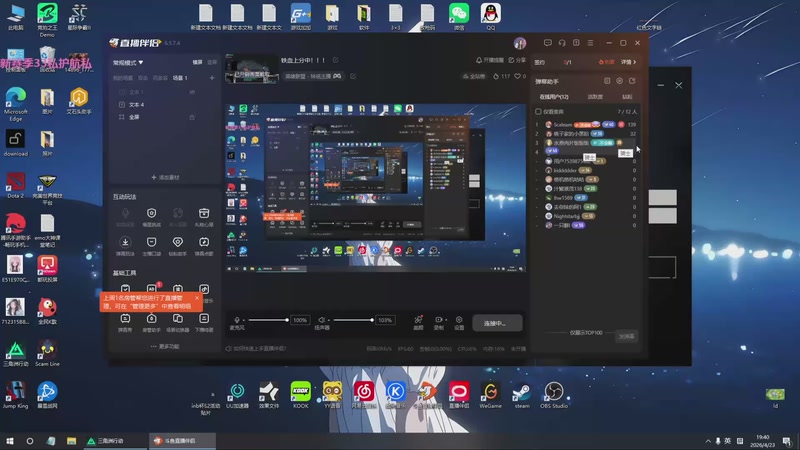Click the streamer avatar in the title bar
This screenshot has height=450, width=800.
[520, 43]
